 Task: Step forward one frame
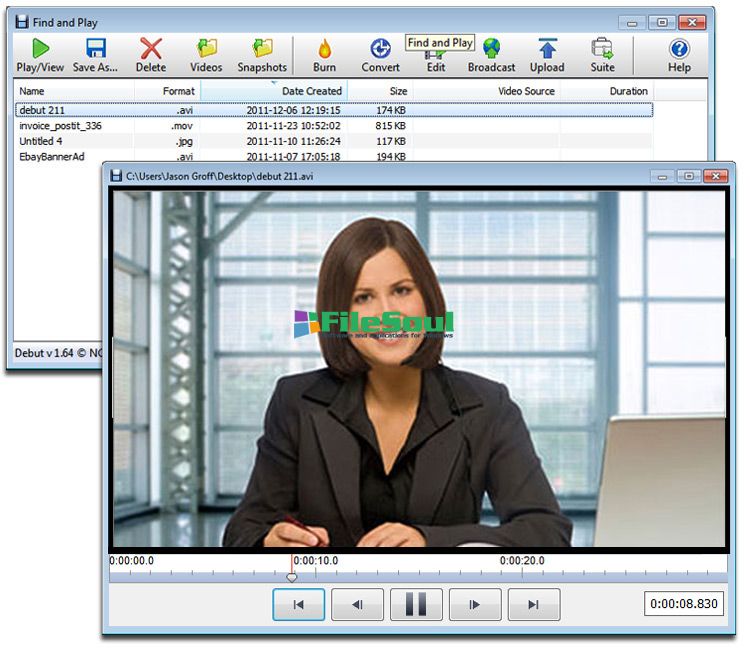475,604
